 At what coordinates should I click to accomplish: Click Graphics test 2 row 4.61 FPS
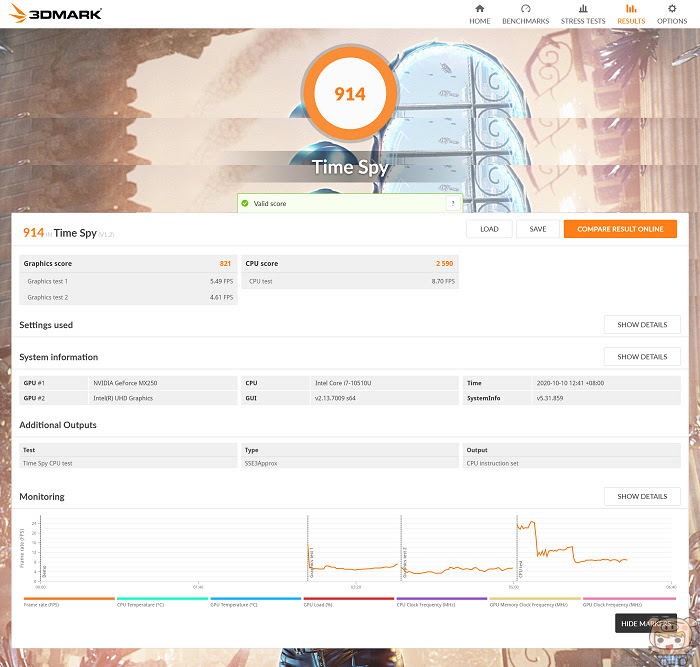pos(129,297)
